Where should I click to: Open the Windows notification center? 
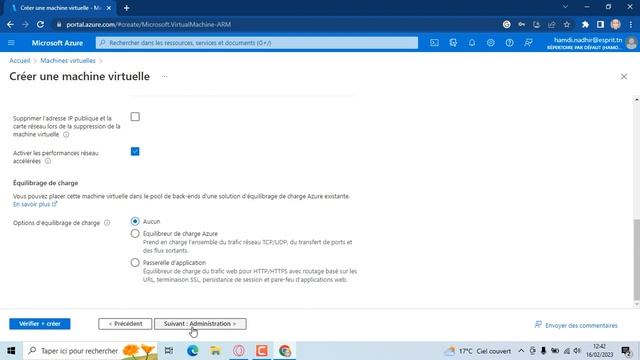click(626, 351)
